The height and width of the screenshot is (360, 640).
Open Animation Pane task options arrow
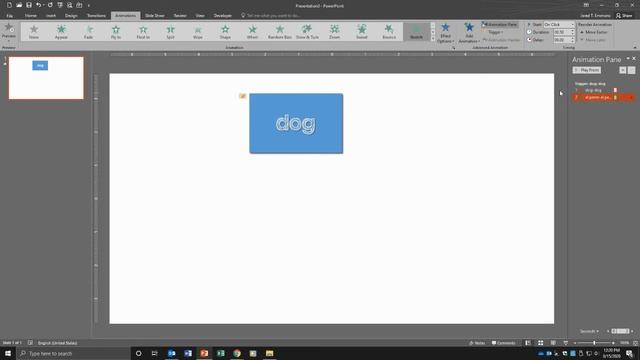click(628, 59)
